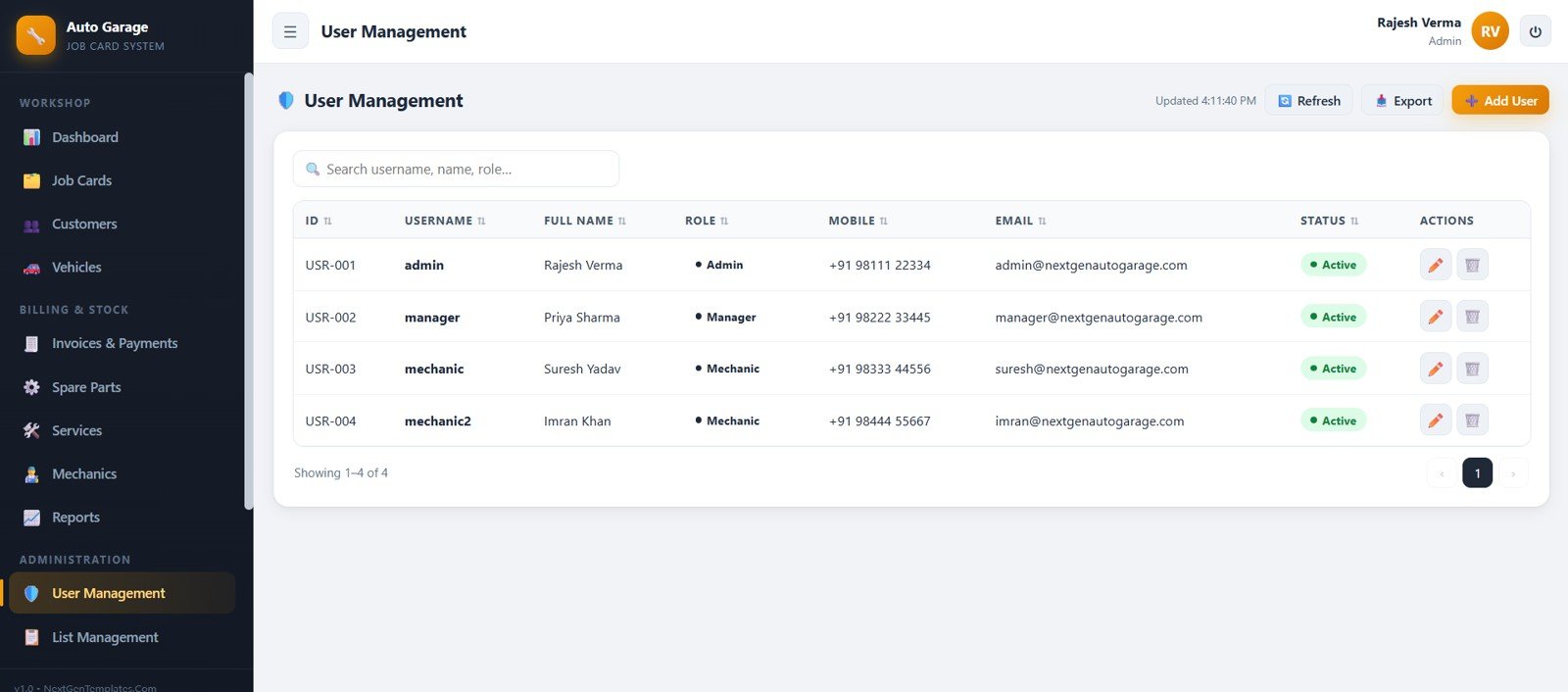
Task: Sort table by ID column arrows
Action: (327, 222)
